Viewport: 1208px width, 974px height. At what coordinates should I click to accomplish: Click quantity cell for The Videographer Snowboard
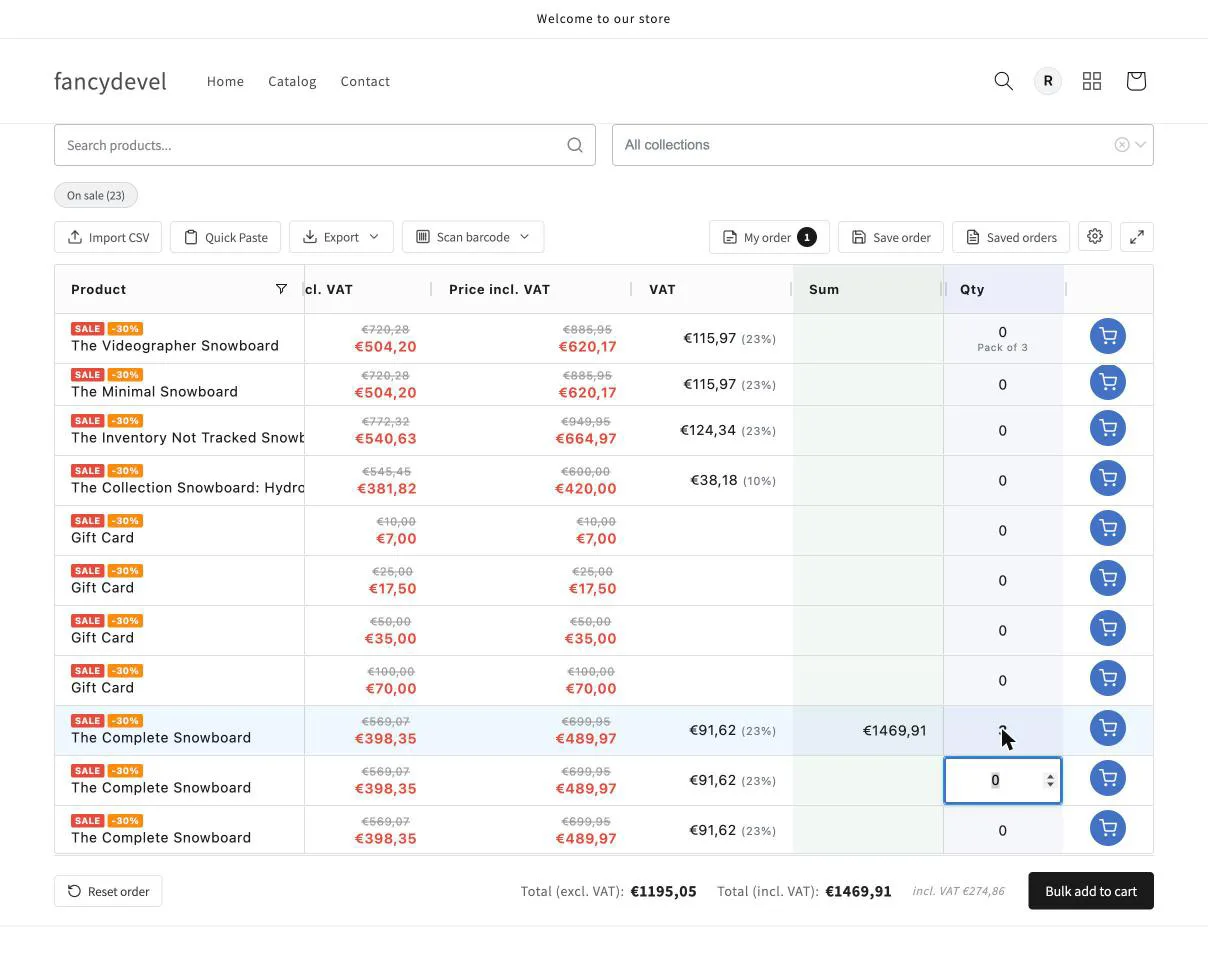(1002, 338)
